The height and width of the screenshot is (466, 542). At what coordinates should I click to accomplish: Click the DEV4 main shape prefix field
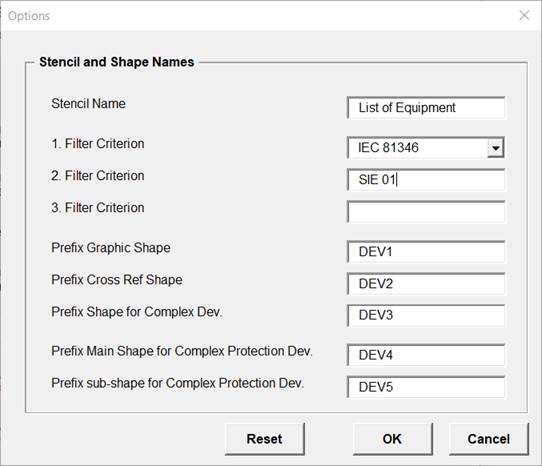pos(426,355)
